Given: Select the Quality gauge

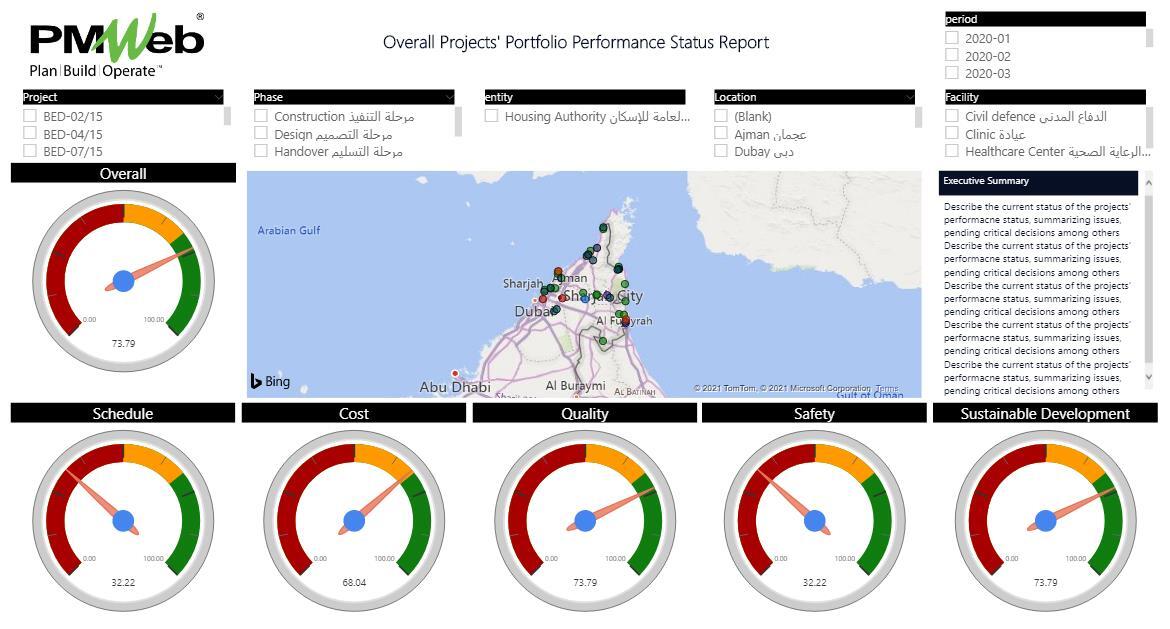Looking at the screenshot, I should pyautogui.click(x=585, y=518).
